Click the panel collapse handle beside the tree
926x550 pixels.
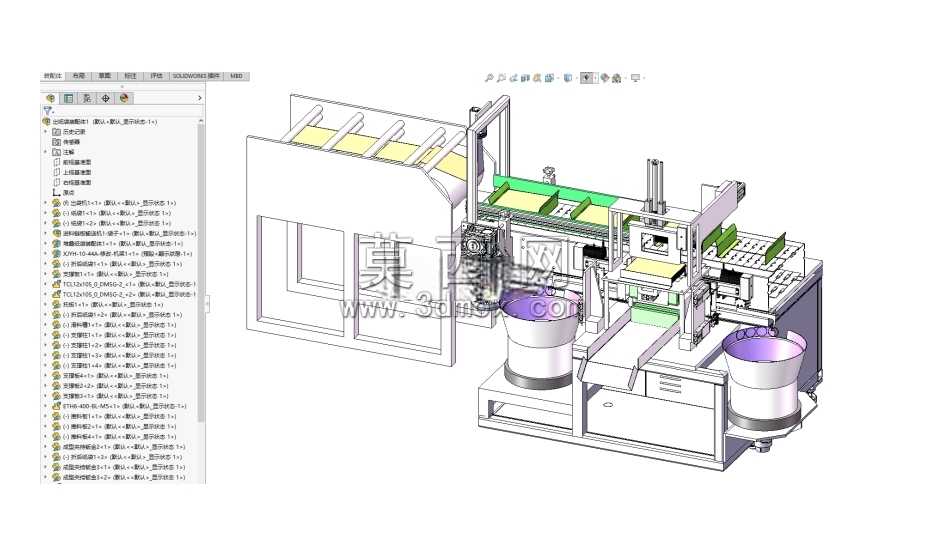pyautogui.click(x=207, y=305)
